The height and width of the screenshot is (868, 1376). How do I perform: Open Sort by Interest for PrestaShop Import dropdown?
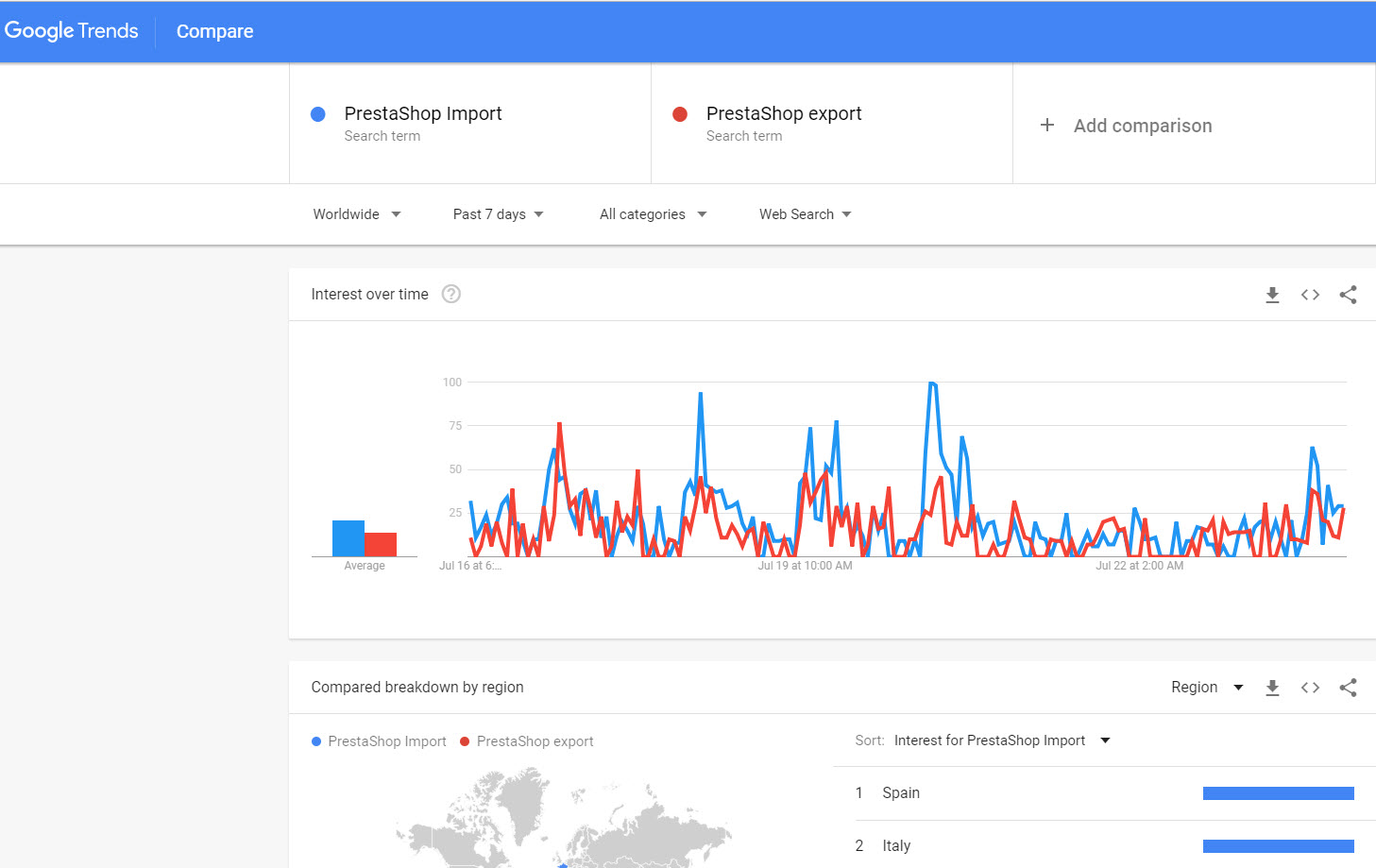pyautogui.click(x=1001, y=740)
